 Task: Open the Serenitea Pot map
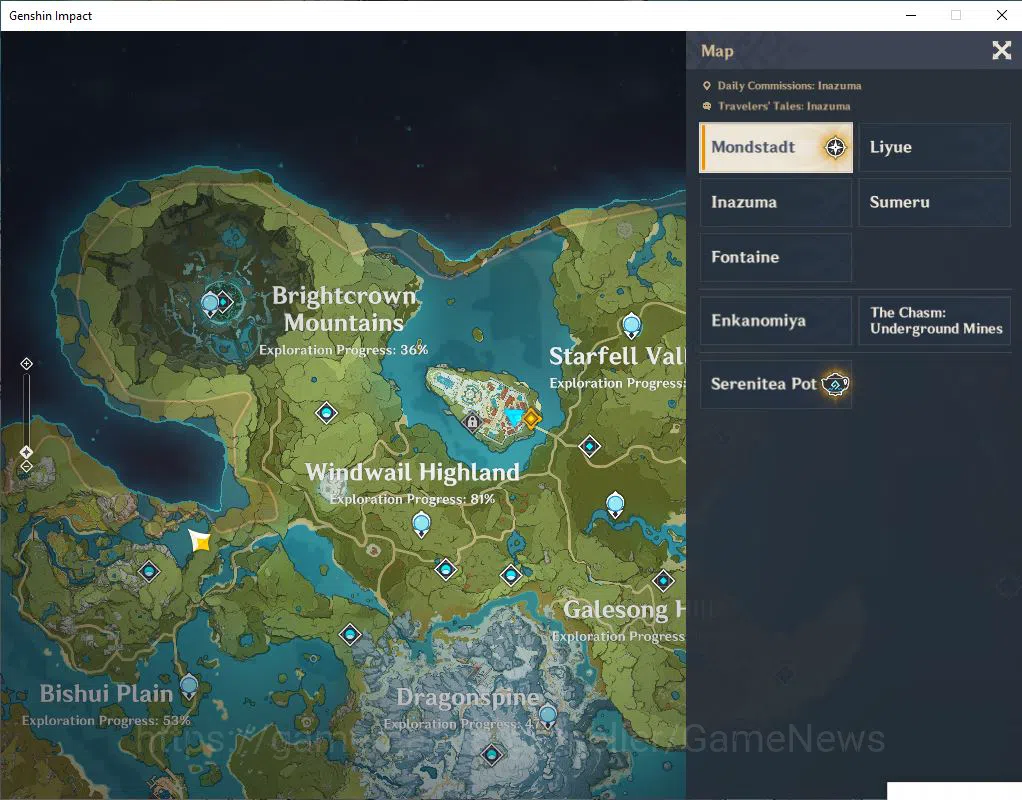(776, 384)
